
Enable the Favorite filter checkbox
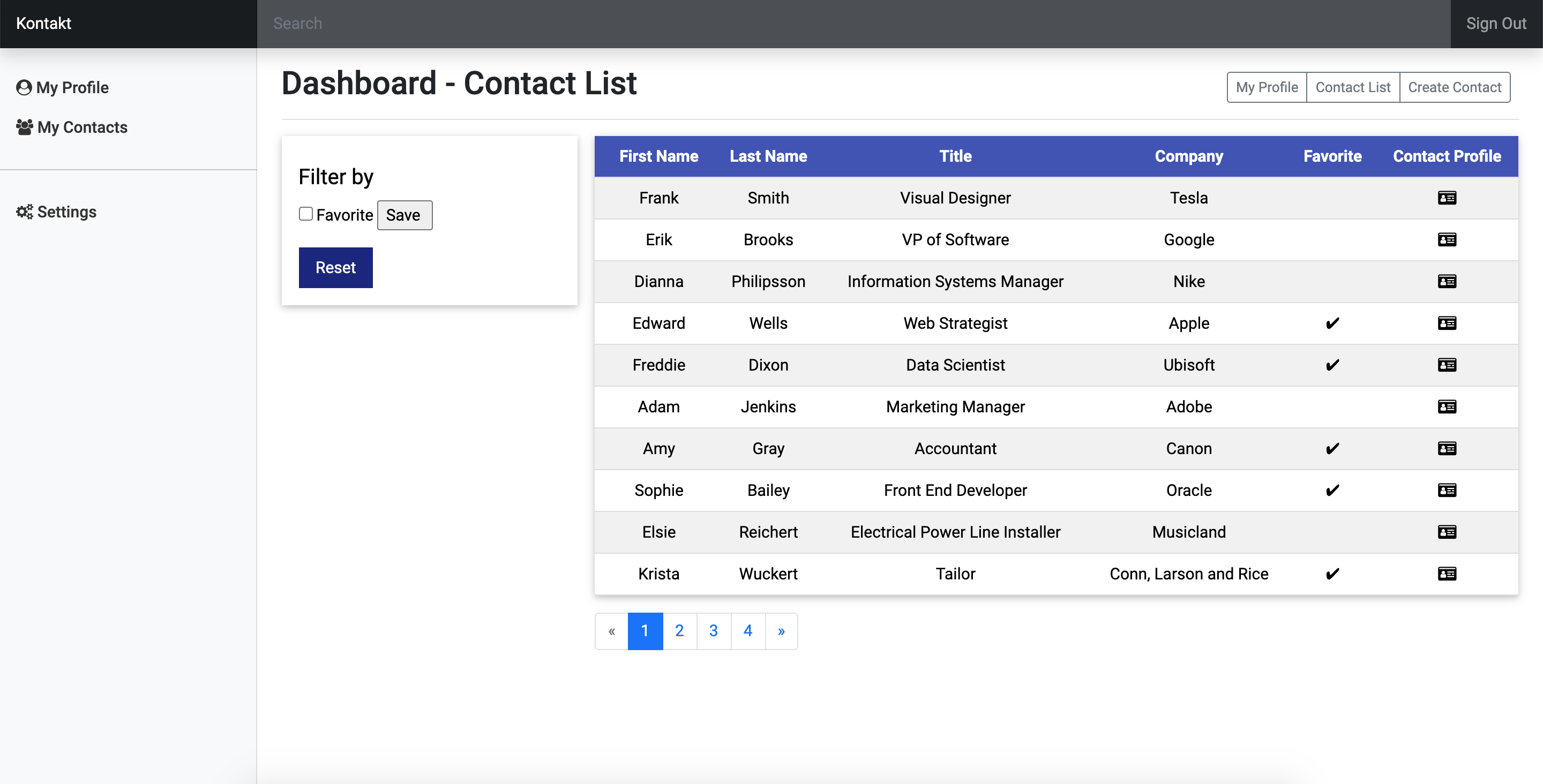click(305, 214)
